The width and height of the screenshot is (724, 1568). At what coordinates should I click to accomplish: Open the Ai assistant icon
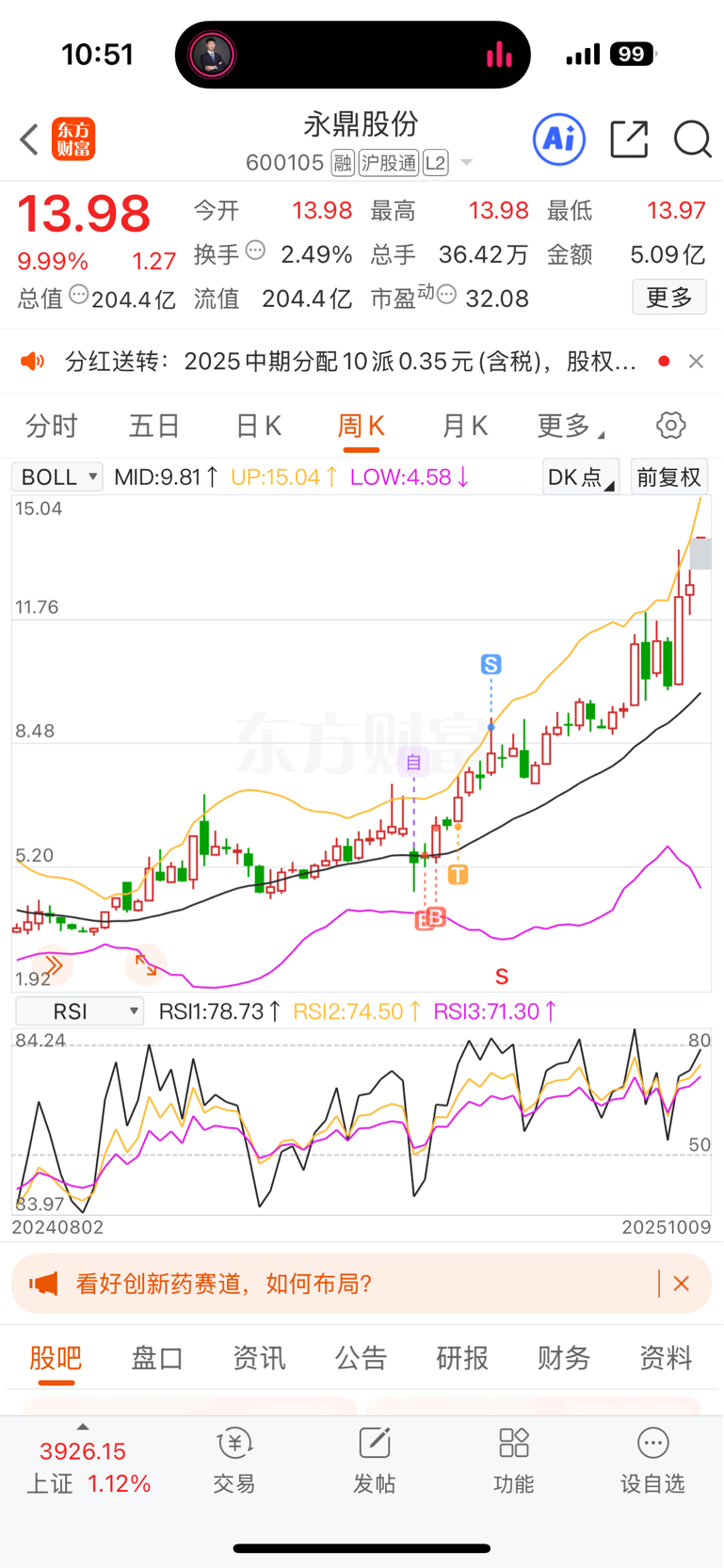pos(559,139)
